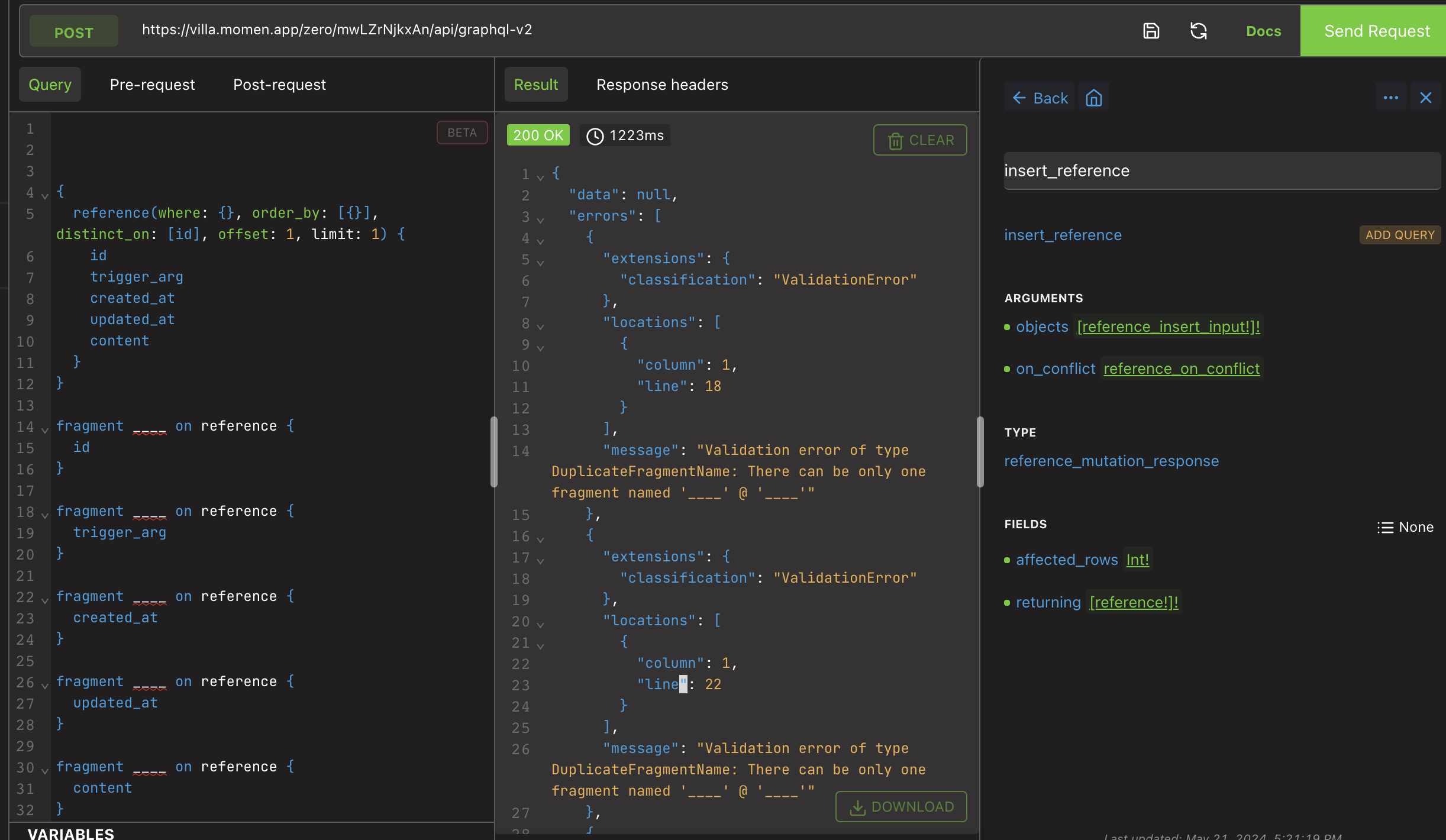This screenshot has width=1446, height=840.
Task: Click the 1223ms response time
Action: (x=637, y=135)
